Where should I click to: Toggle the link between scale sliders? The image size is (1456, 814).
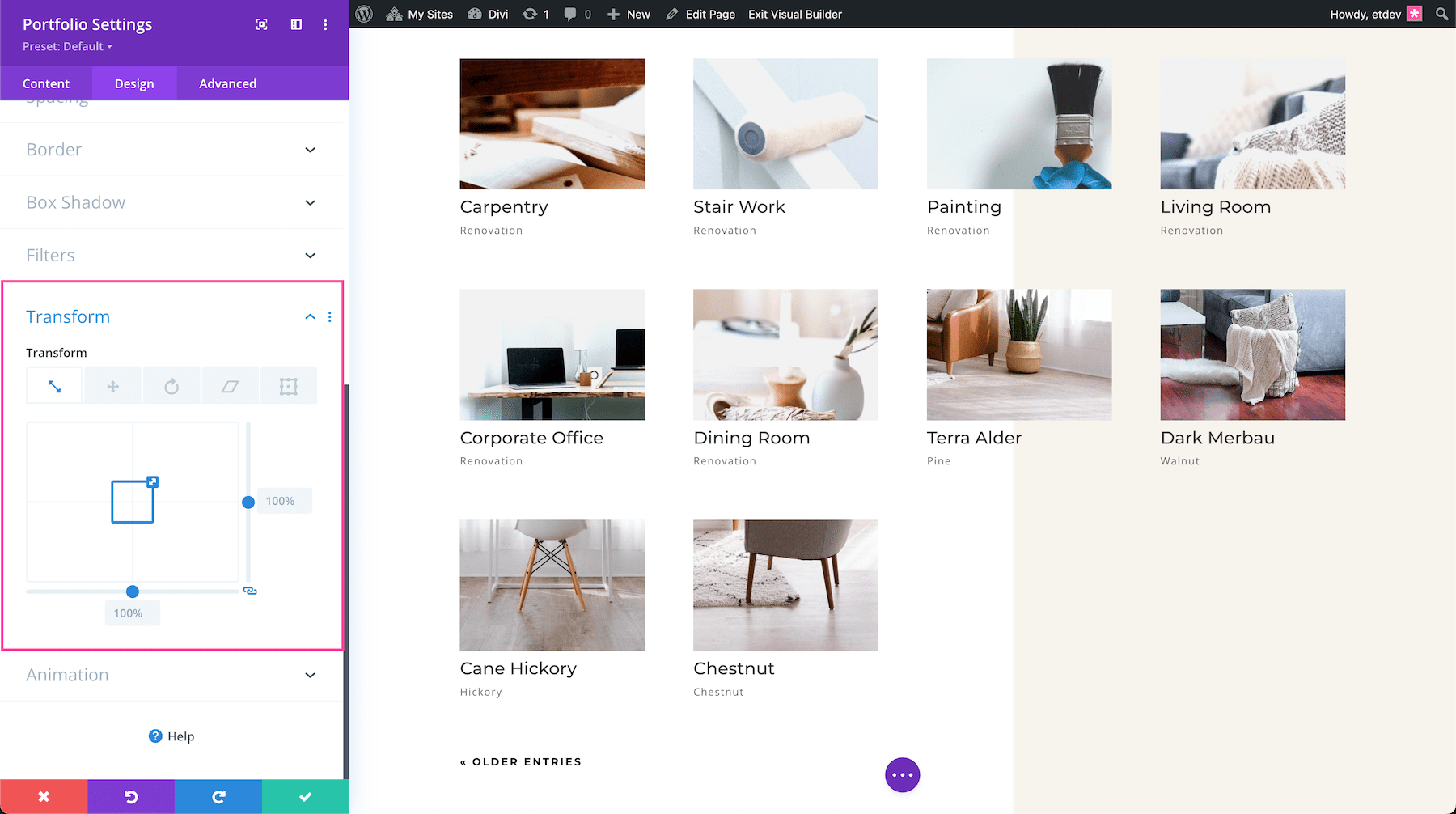click(250, 591)
